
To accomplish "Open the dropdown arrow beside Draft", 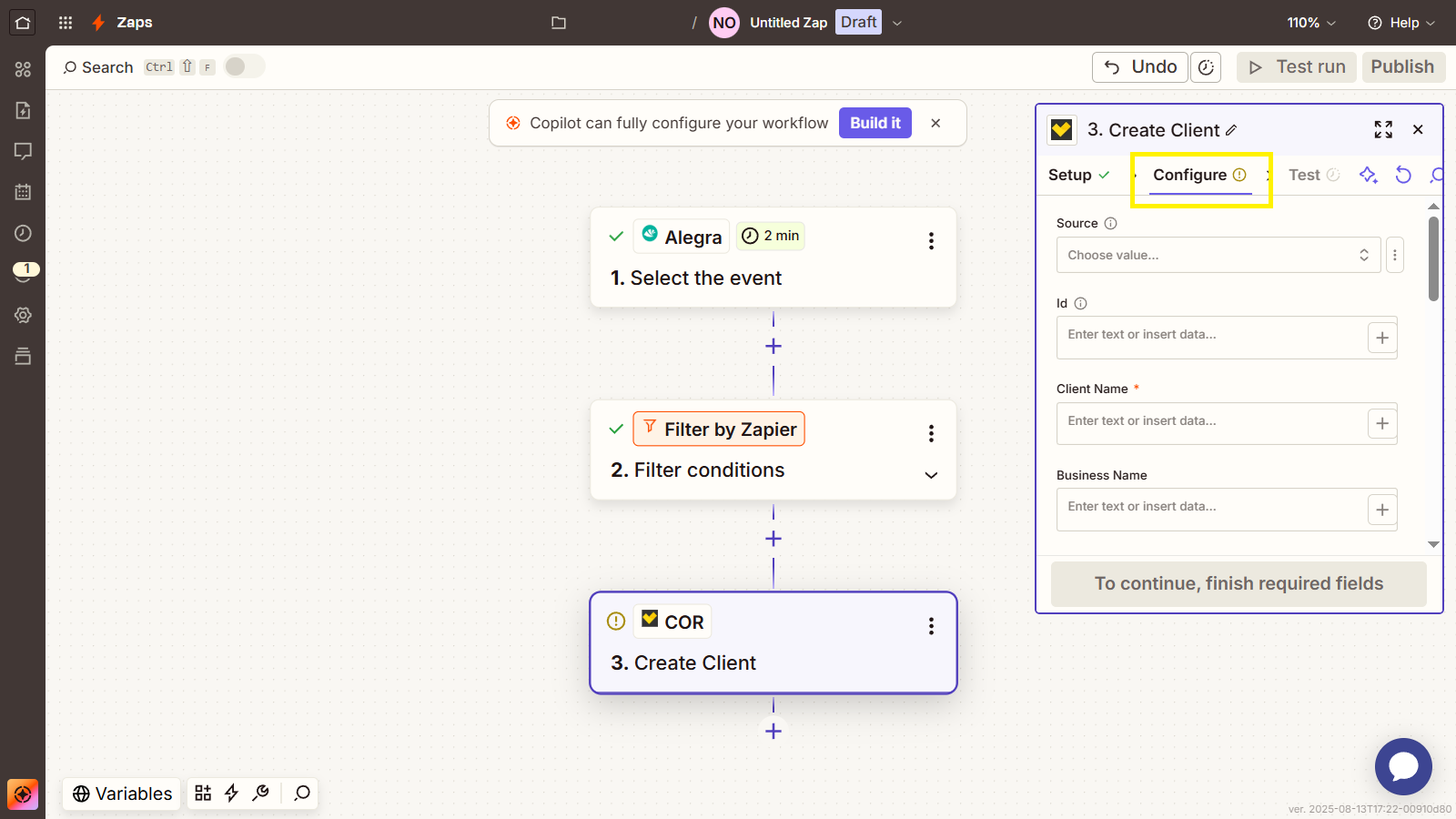I will pos(897,23).
